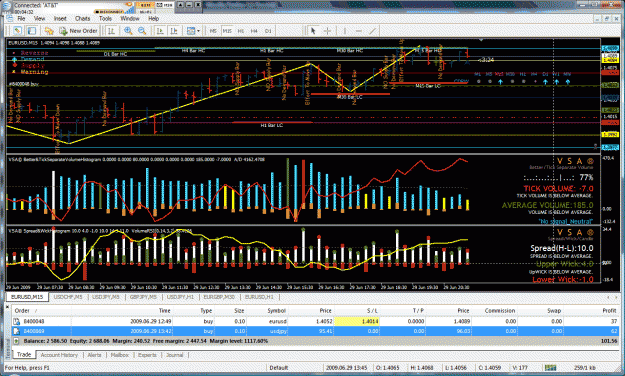This screenshot has height=376, width=625.
Task: Toggle chart Auto Scroll icon
Action: click(x=160, y=31)
